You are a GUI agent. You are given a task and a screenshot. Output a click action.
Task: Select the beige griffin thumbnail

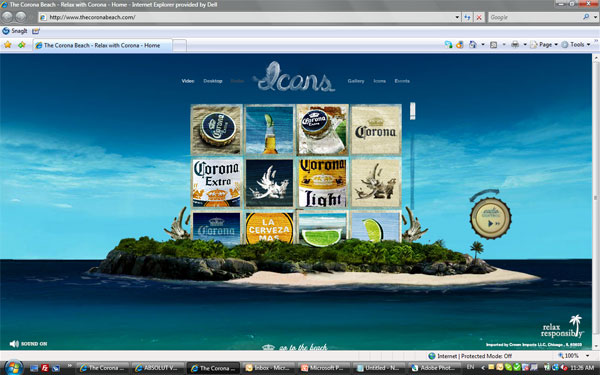(x=376, y=183)
